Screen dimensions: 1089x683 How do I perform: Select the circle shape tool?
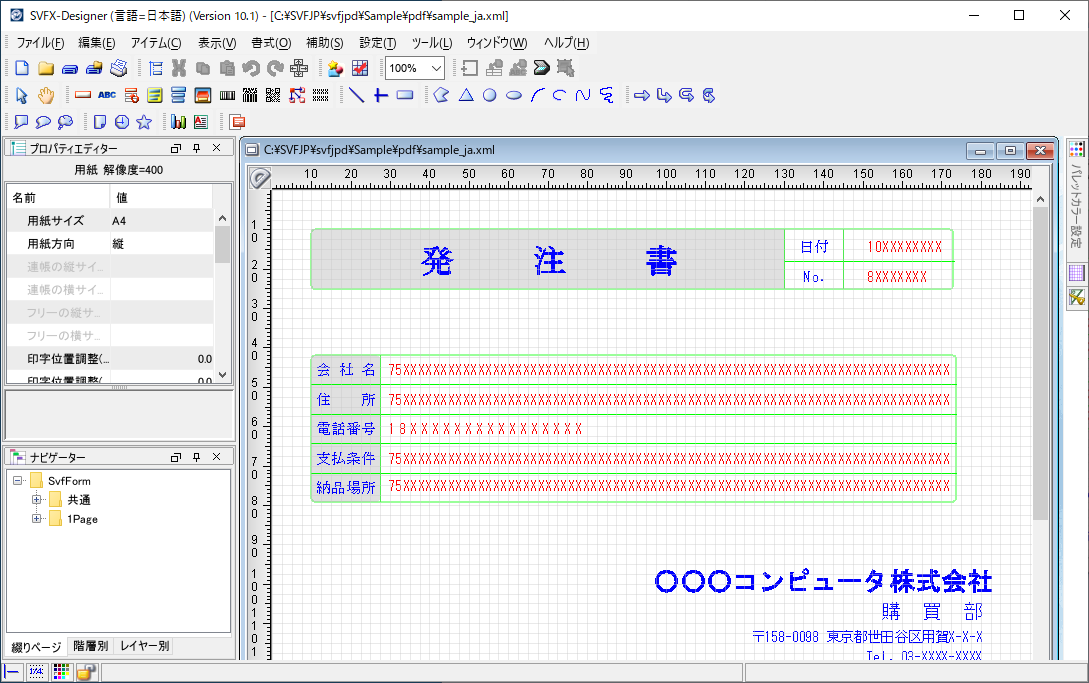tap(490, 95)
